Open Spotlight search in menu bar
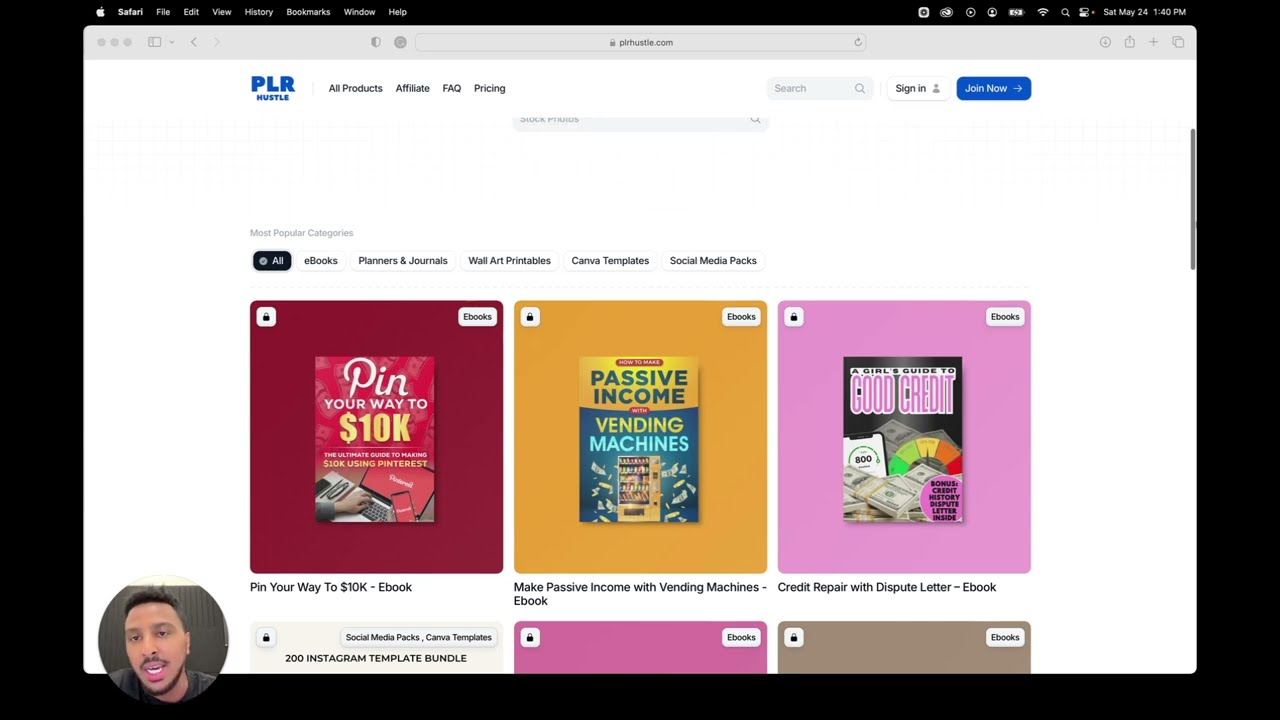 click(1065, 12)
